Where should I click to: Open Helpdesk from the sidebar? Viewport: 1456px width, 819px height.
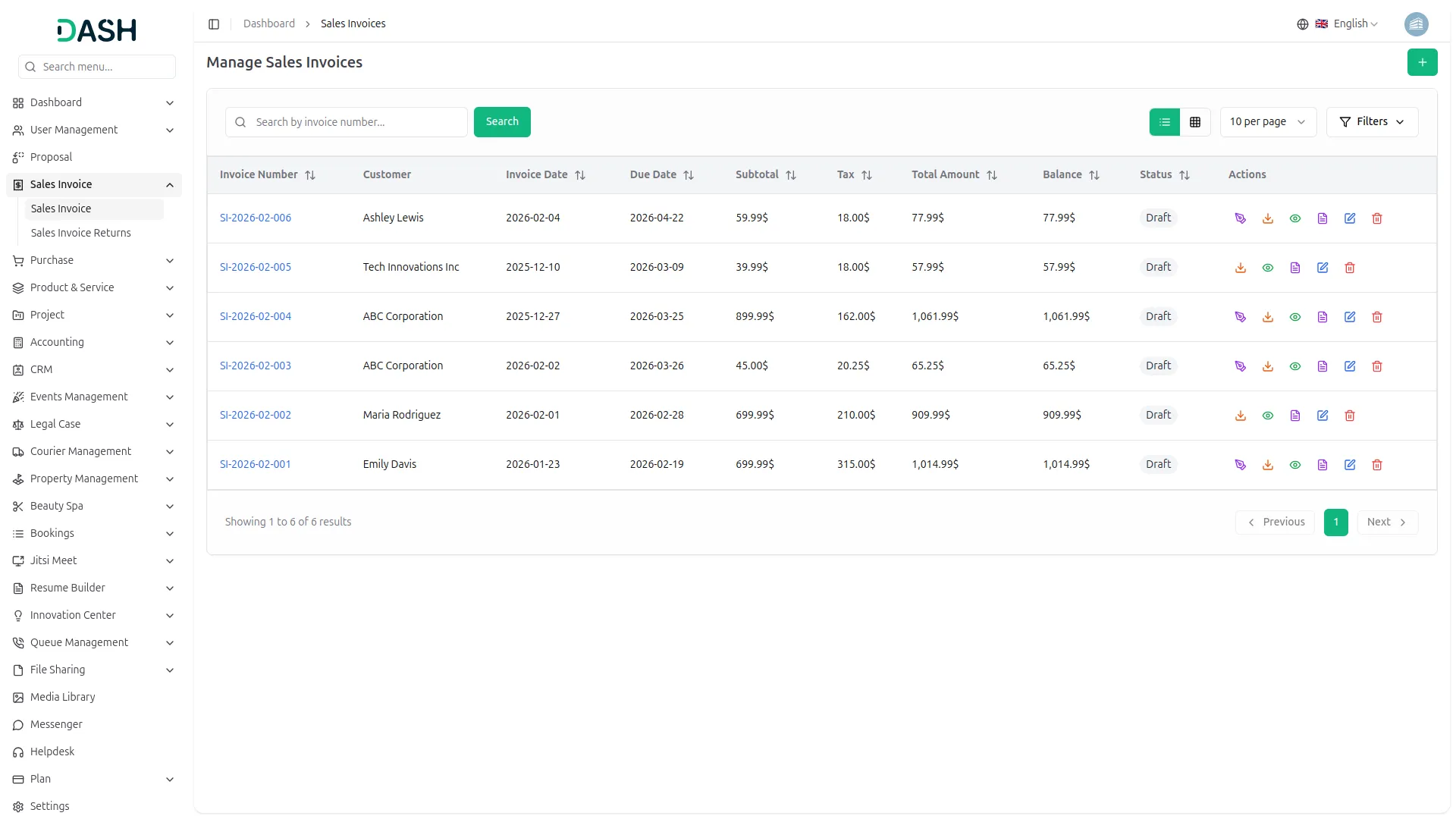point(94,752)
